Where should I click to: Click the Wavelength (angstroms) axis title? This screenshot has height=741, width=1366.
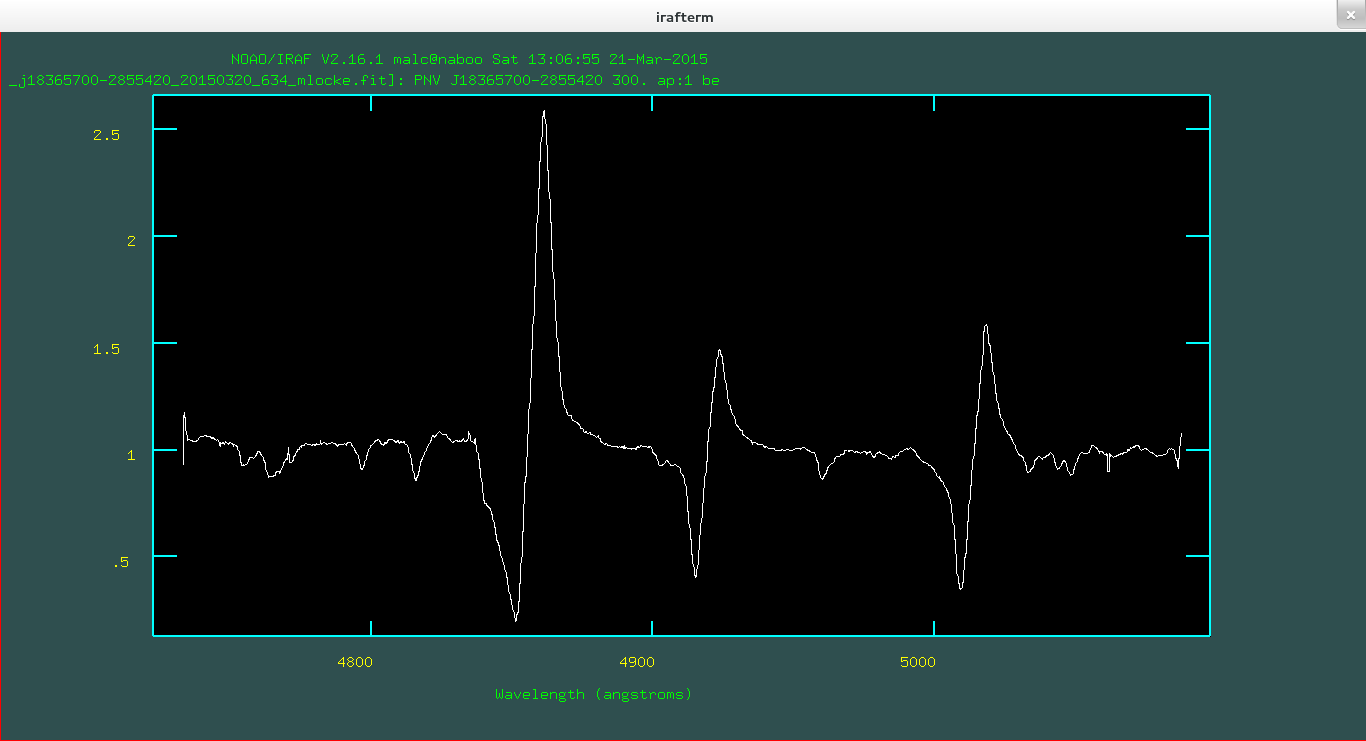tap(593, 694)
